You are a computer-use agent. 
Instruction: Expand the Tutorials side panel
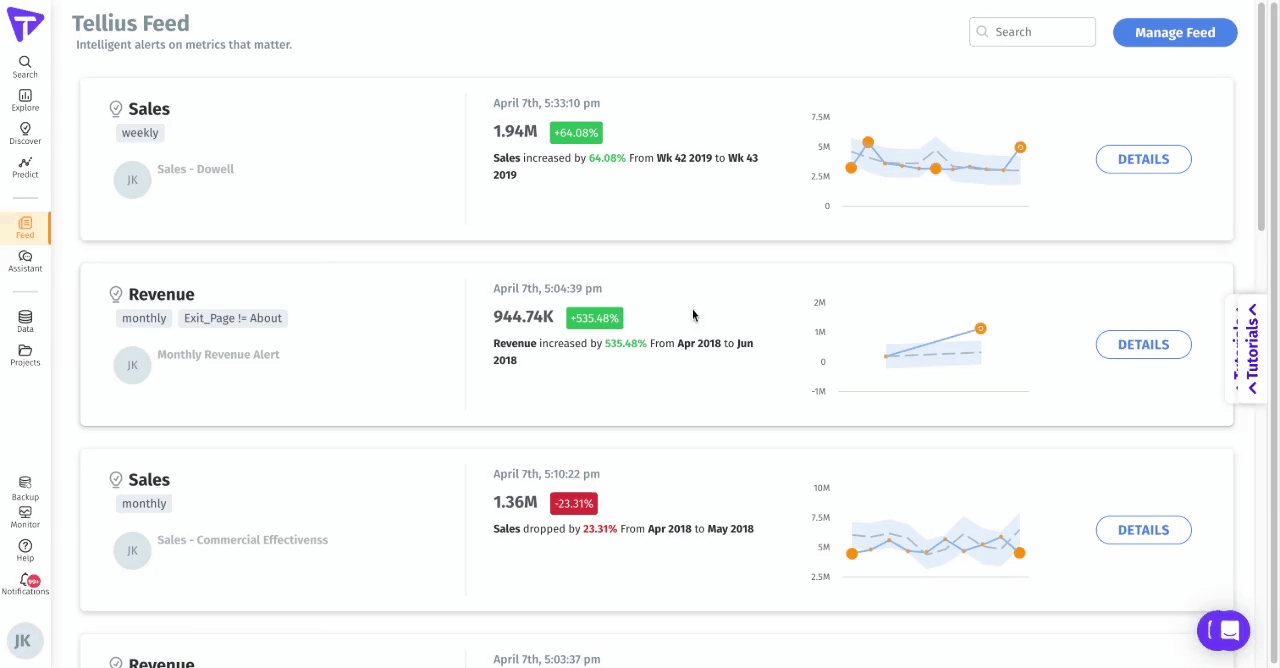[1251, 349]
